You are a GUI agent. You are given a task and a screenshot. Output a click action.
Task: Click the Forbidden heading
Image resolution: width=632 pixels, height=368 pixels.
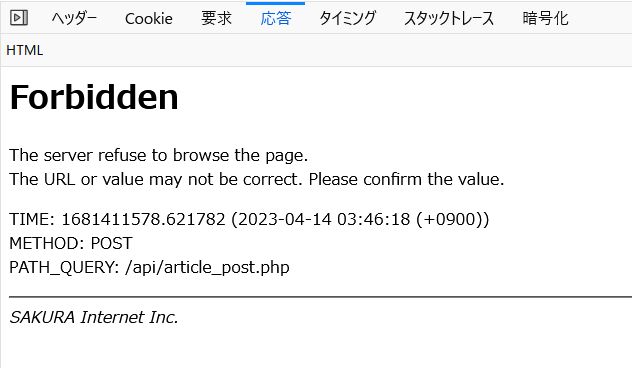click(94, 97)
